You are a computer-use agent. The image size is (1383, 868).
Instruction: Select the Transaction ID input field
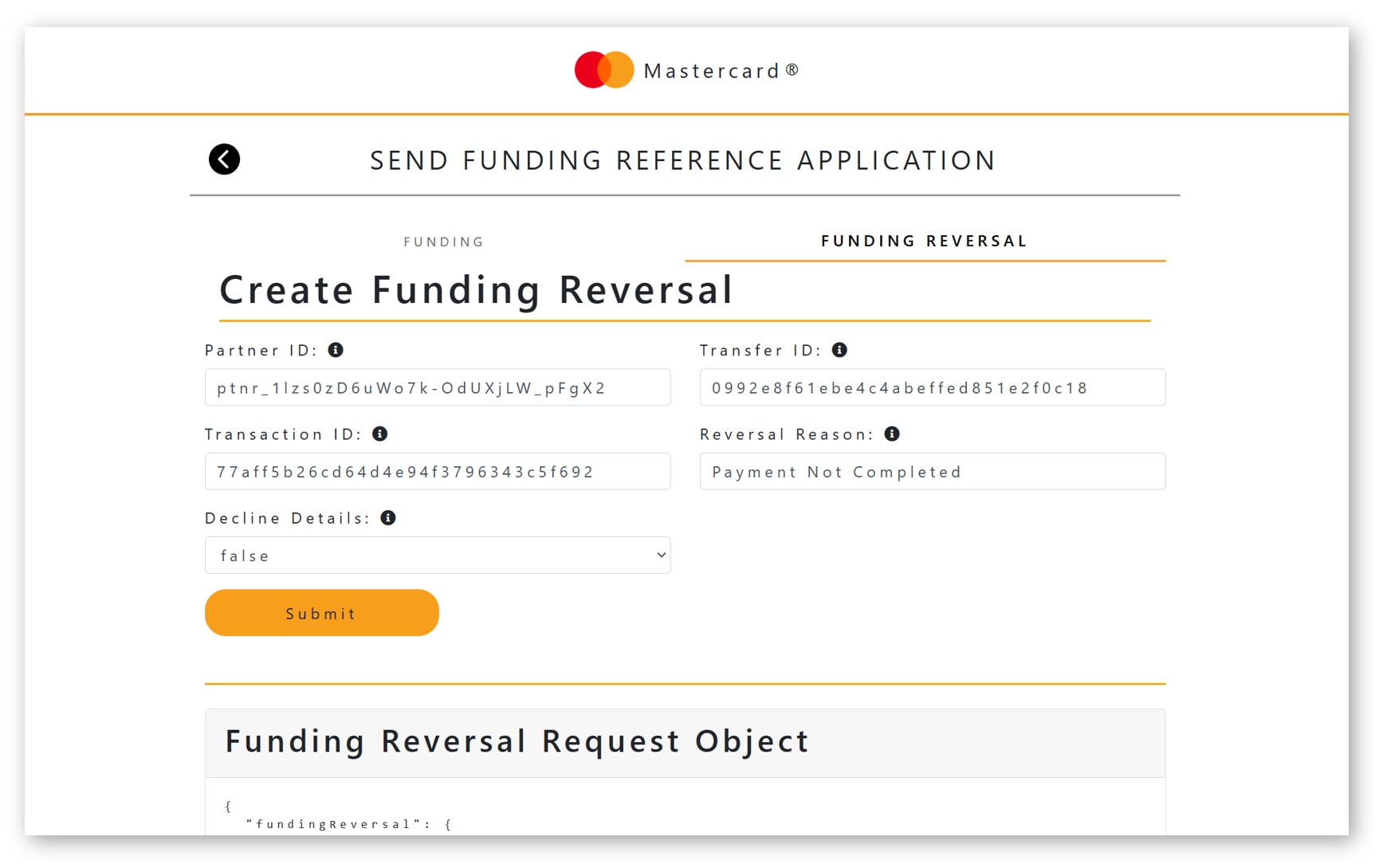pos(437,471)
